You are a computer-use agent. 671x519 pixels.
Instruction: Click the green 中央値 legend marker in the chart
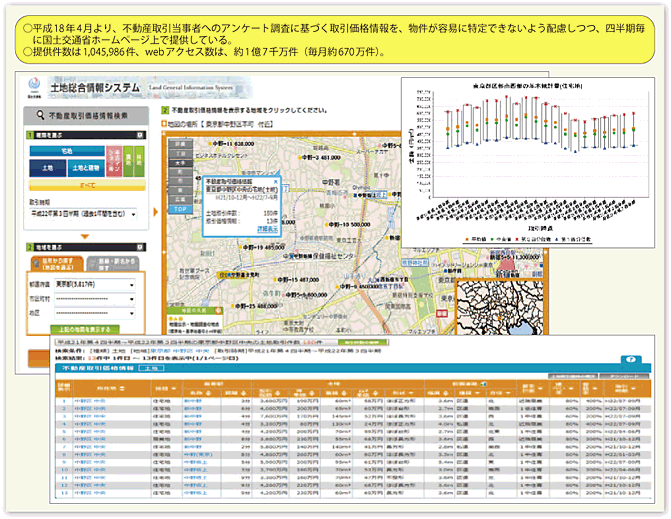tap(492, 239)
